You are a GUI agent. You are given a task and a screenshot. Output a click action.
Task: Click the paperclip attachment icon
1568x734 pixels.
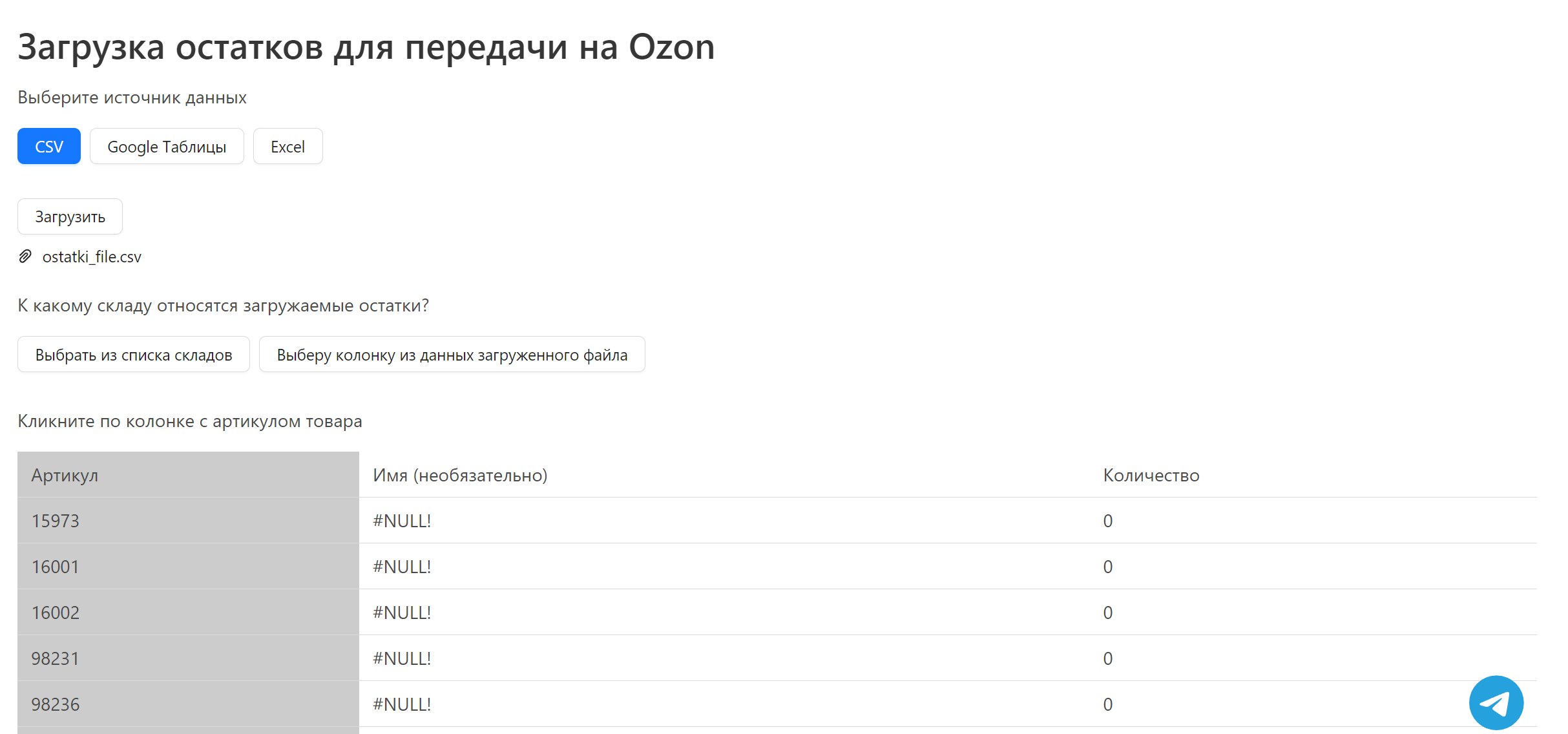pos(25,257)
